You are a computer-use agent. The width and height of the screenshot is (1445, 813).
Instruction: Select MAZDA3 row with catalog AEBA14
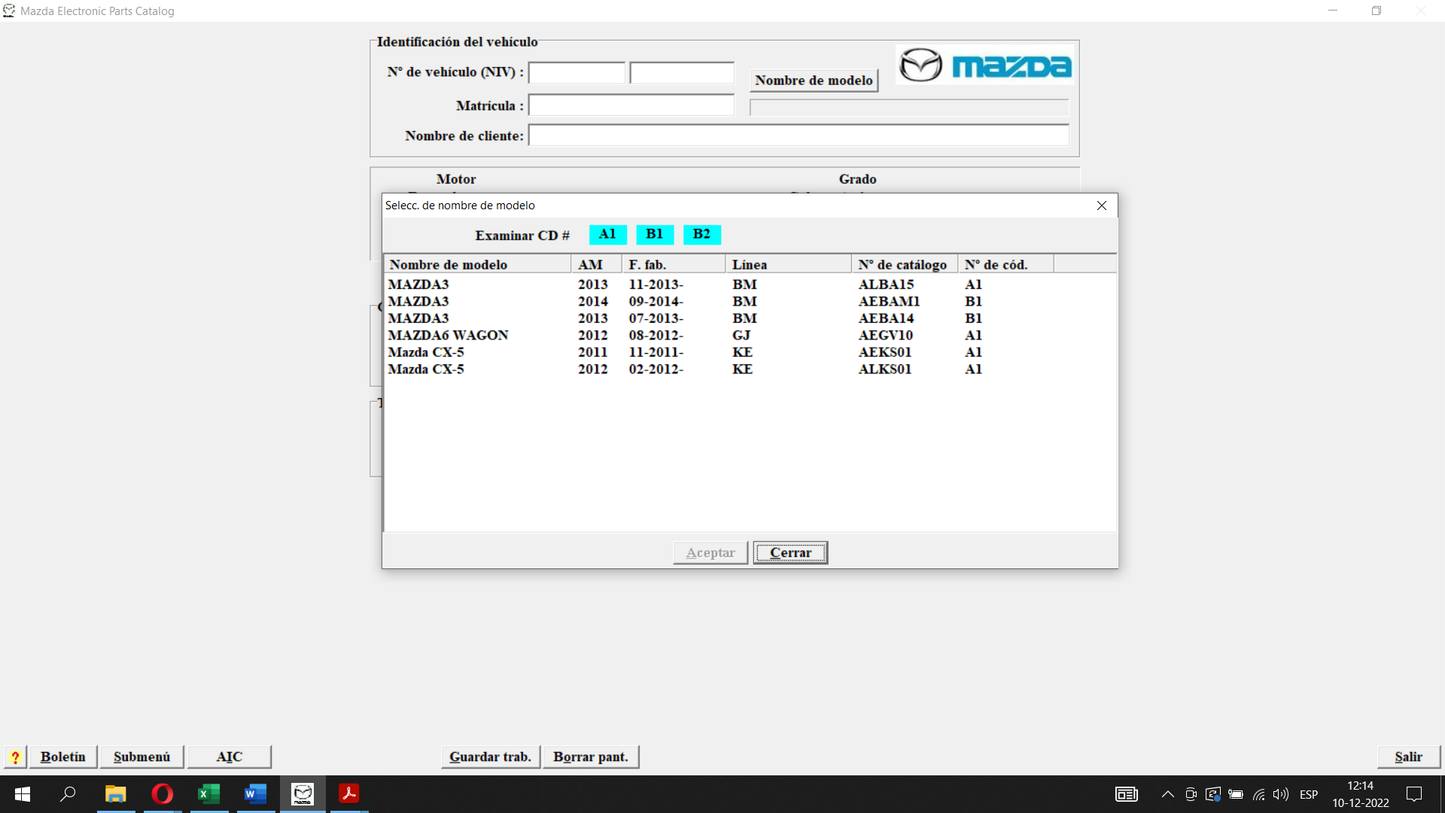tap(750, 318)
